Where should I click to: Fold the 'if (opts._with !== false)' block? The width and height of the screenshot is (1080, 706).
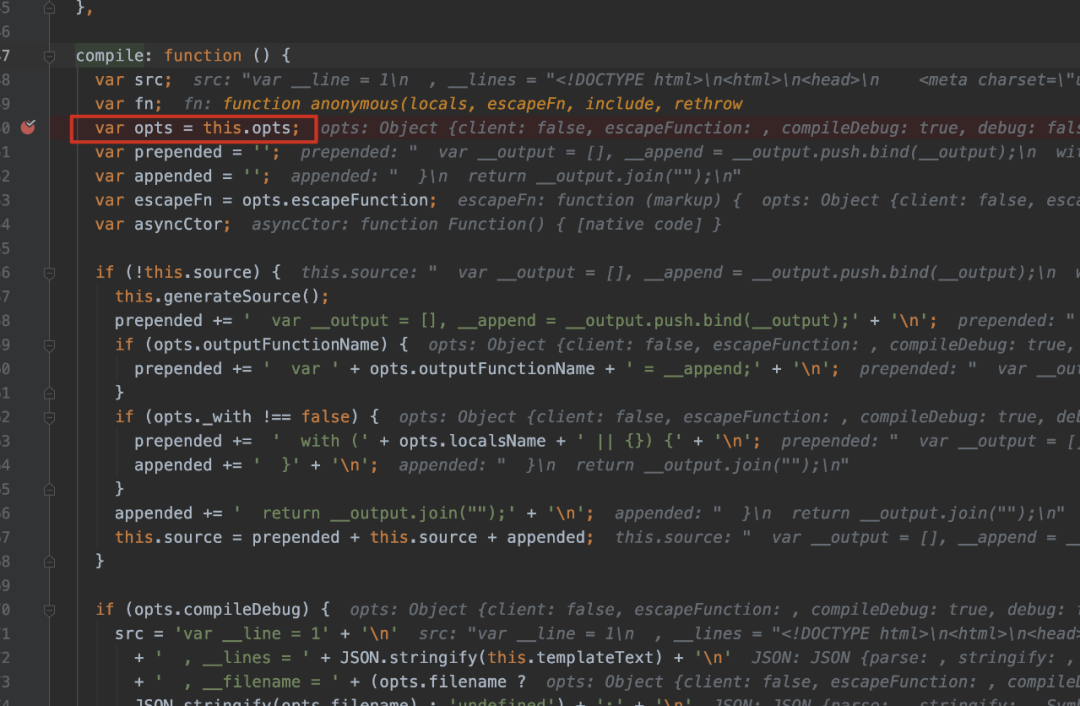coord(49,417)
